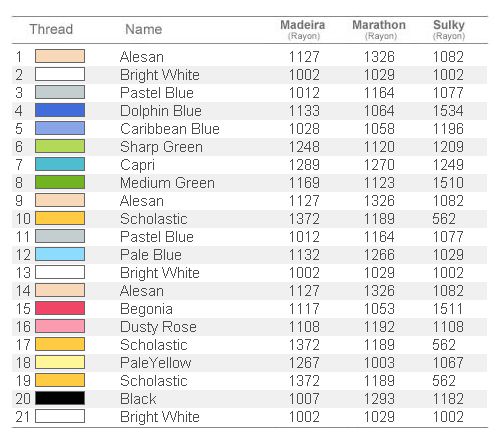Select the Sharp Green thread swatch
The height and width of the screenshot is (438, 500).
pyautogui.click(x=60, y=146)
